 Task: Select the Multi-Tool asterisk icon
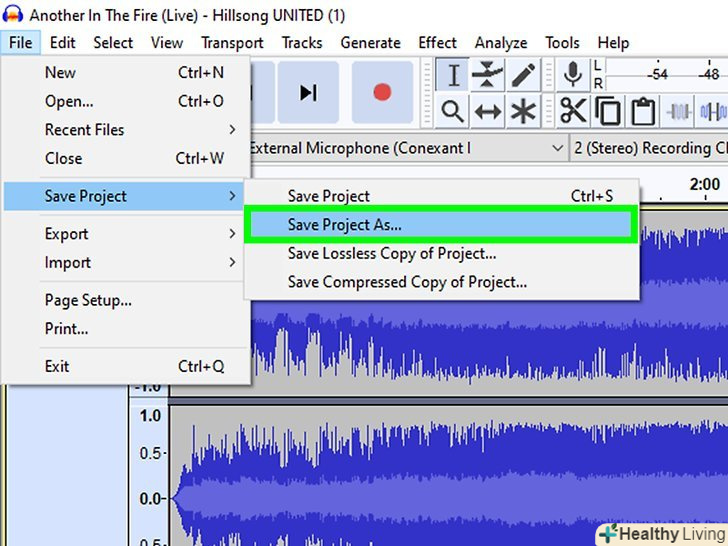point(522,111)
